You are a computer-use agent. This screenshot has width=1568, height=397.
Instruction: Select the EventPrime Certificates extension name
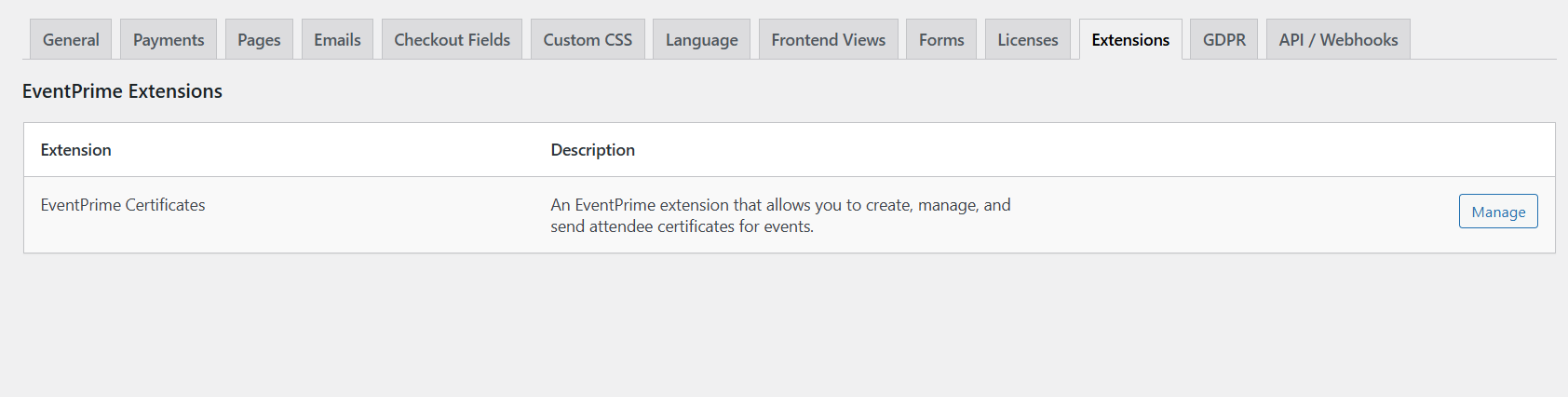[x=123, y=205]
